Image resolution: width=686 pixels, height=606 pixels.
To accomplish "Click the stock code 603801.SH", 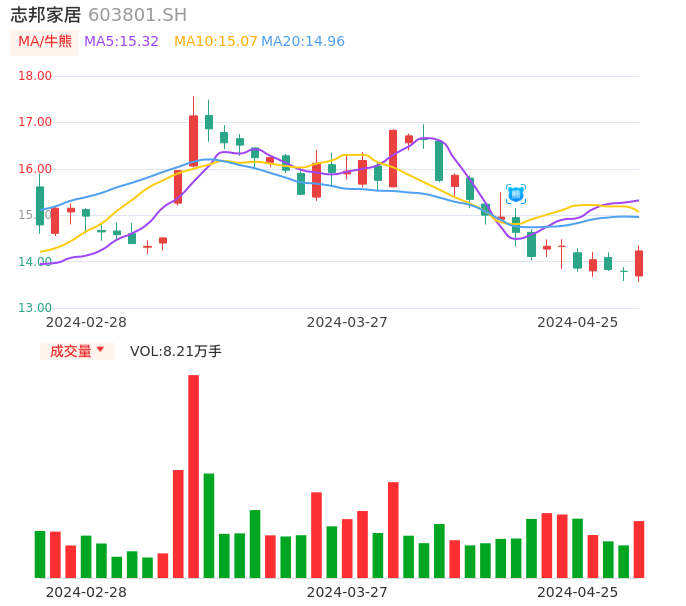I will pyautogui.click(x=137, y=15).
